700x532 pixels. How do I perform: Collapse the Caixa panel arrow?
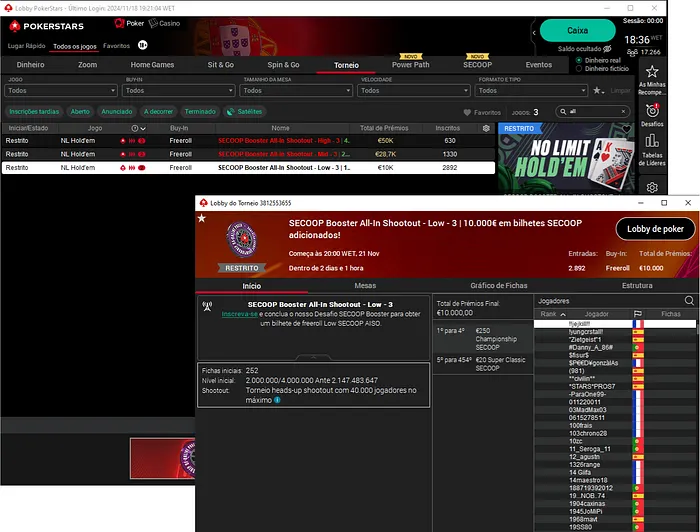click(x=534, y=33)
